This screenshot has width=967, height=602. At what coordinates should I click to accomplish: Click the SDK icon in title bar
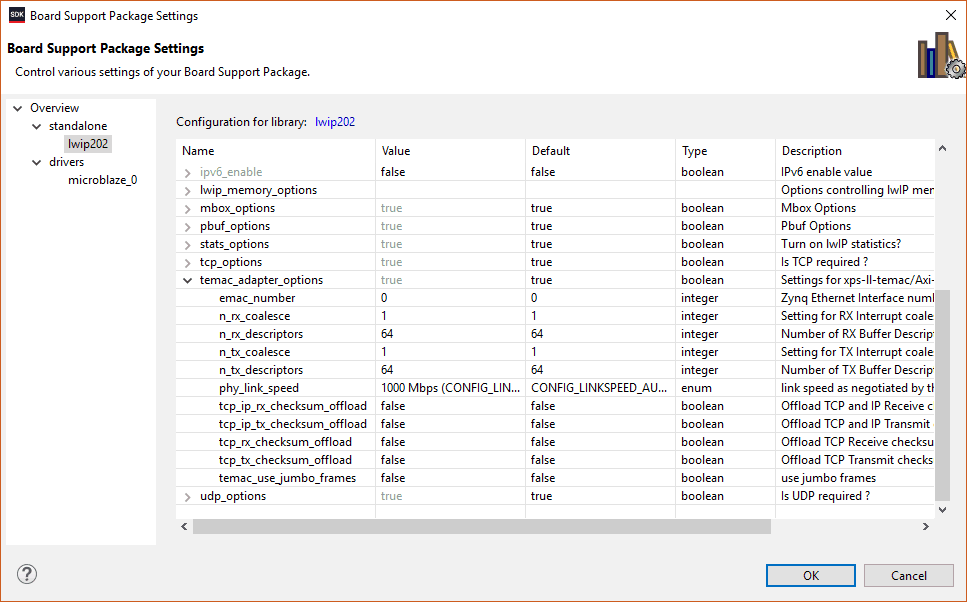coord(16,15)
